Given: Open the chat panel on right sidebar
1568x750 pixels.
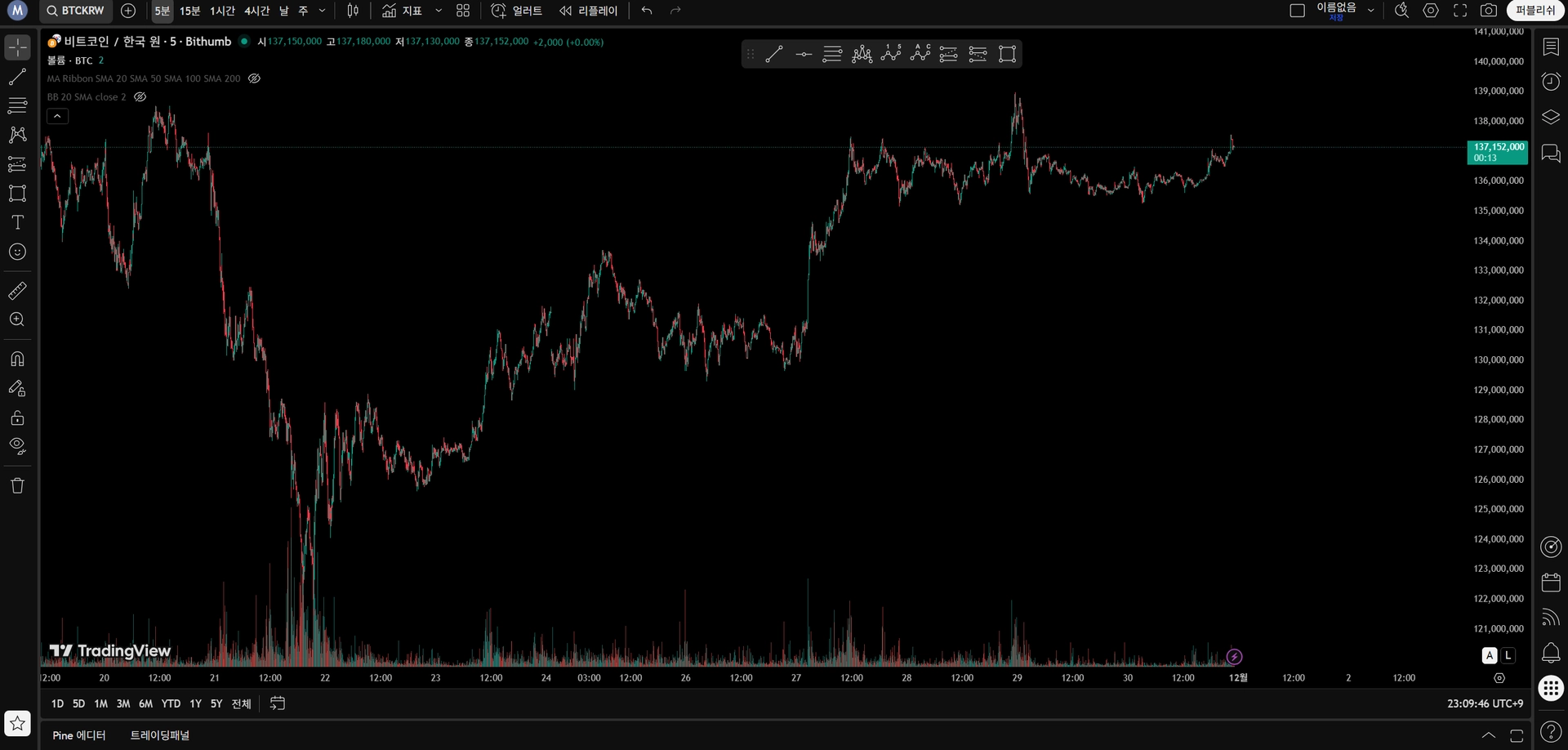Looking at the screenshot, I should pos(1551,154).
